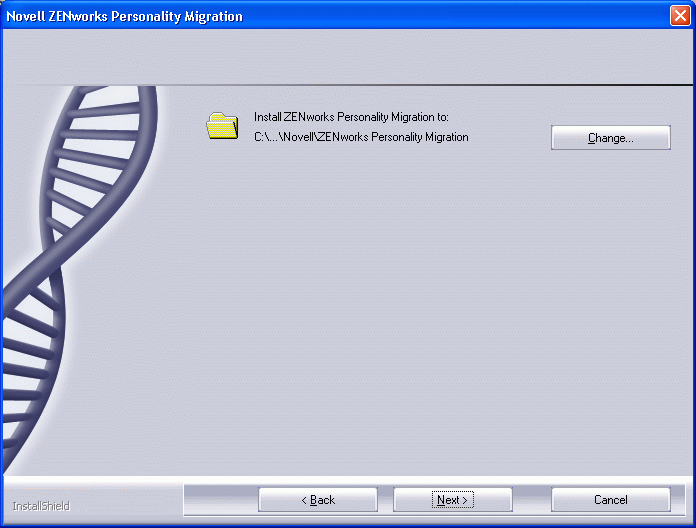Click the InstallShield label
The height and width of the screenshot is (528, 696).
click(41, 506)
